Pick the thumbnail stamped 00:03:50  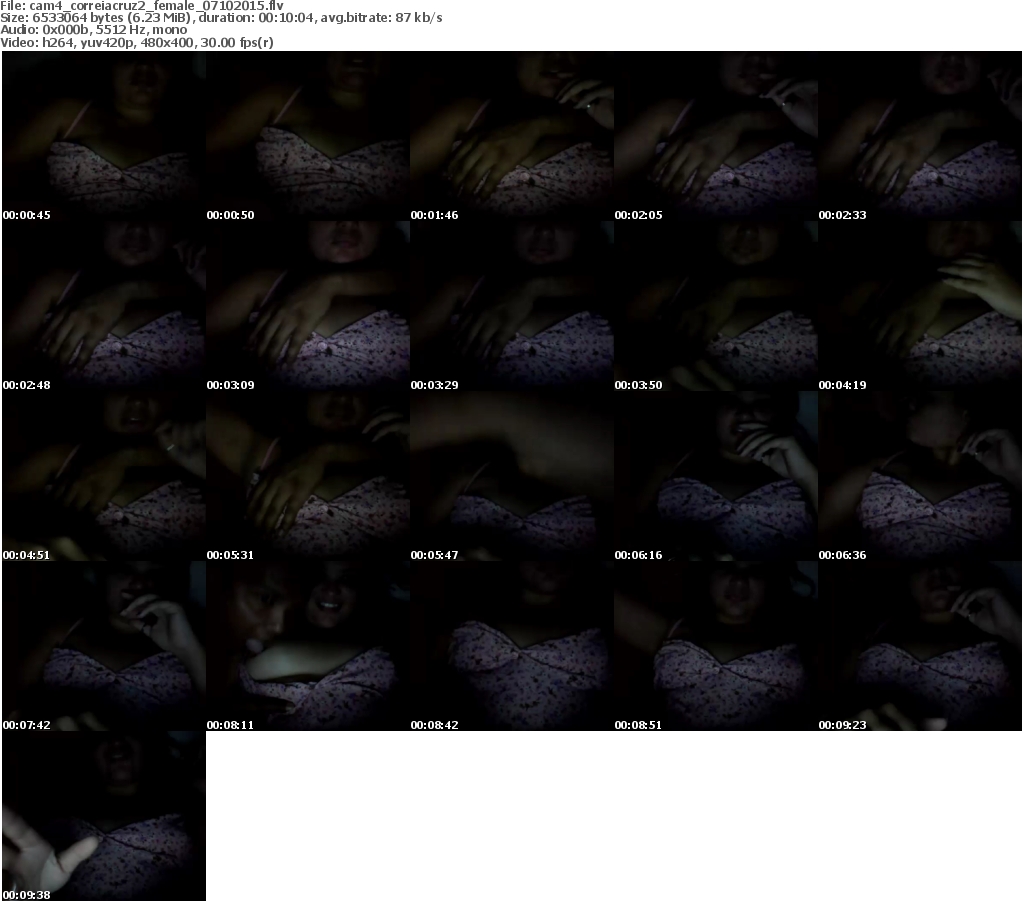(716, 306)
